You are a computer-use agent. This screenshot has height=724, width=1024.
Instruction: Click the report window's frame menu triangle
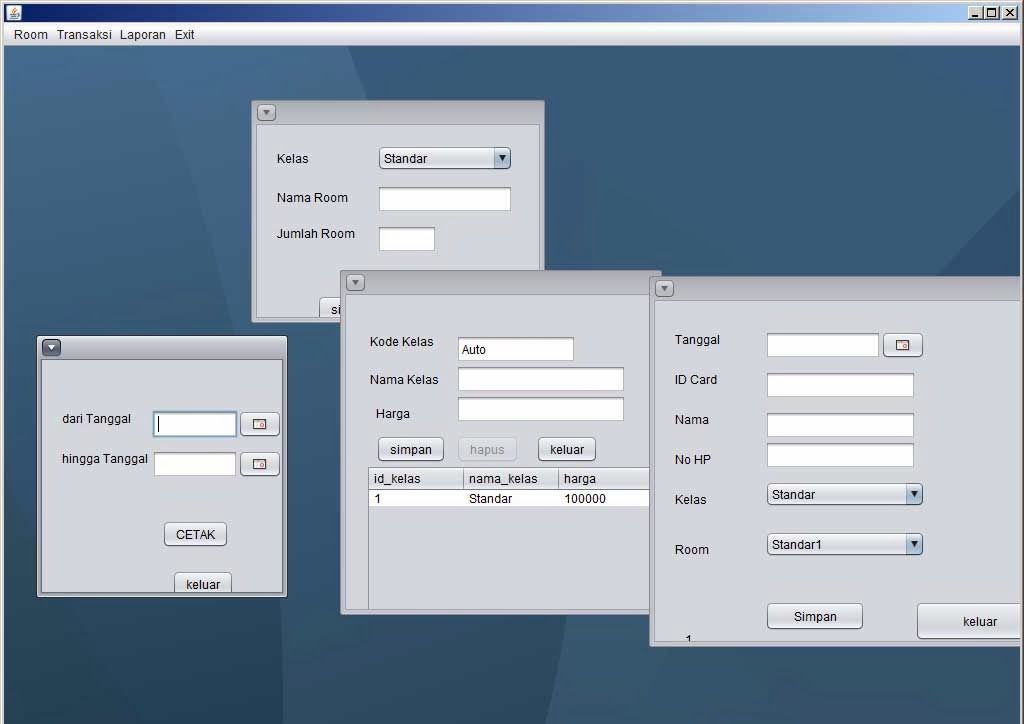51,346
